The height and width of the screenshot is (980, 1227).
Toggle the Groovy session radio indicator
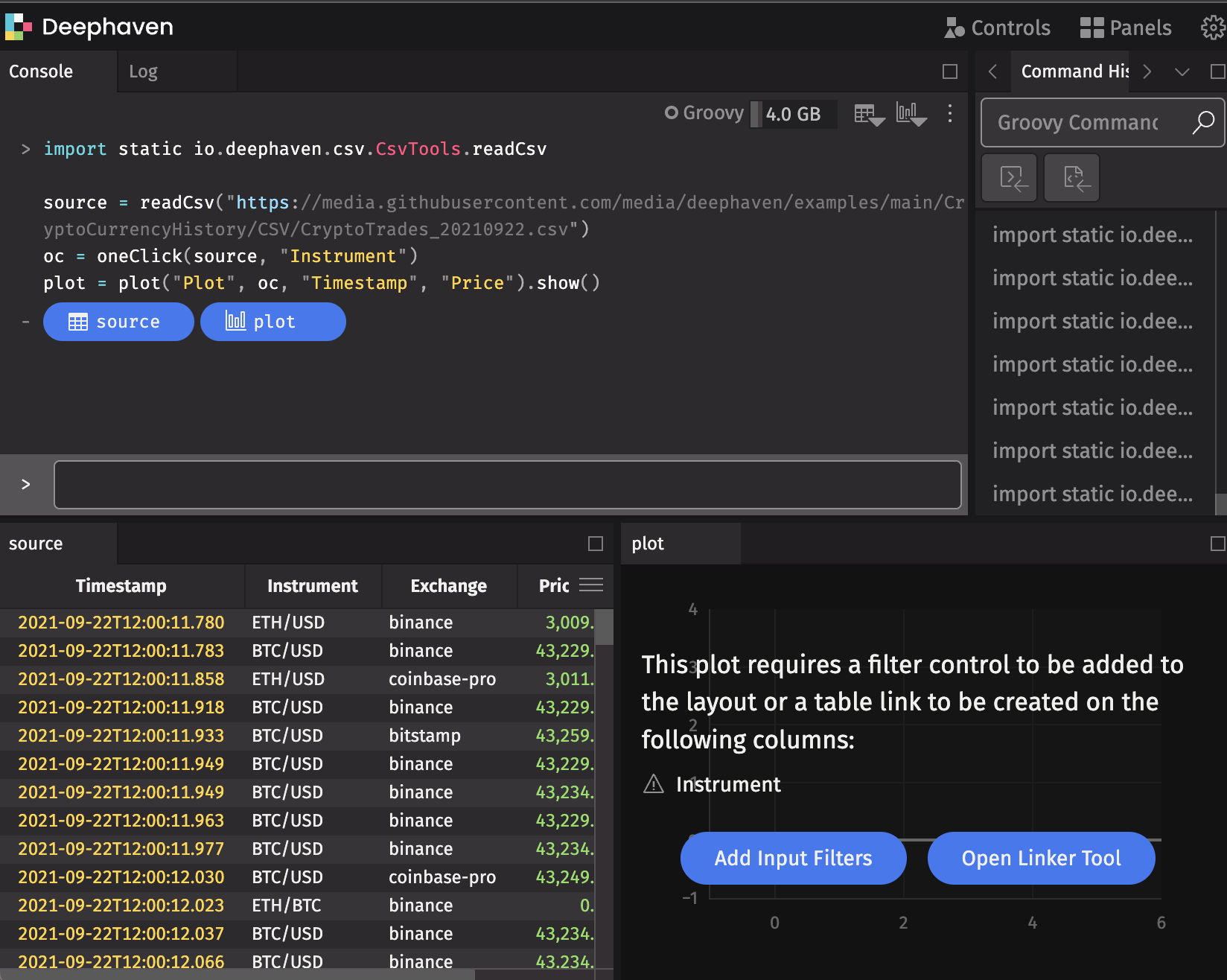pos(672,112)
